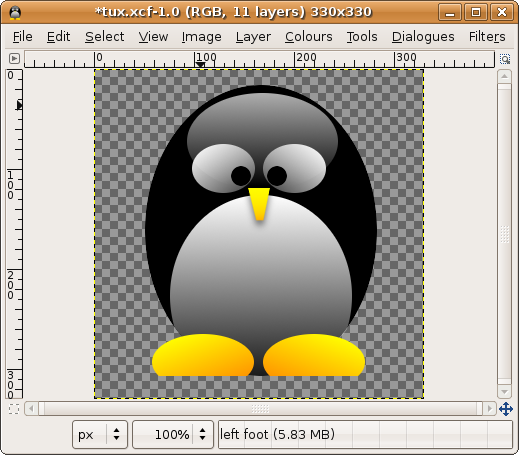Open the Colours menu
The image size is (519, 455).
tap(309, 37)
